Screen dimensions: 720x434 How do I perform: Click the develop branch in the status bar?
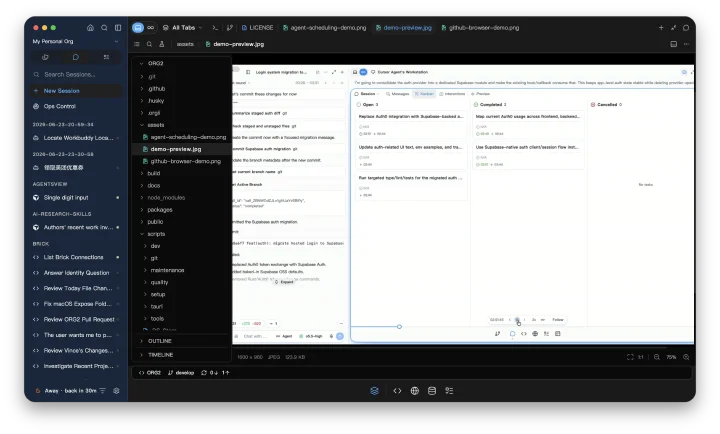tap(181, 373)
